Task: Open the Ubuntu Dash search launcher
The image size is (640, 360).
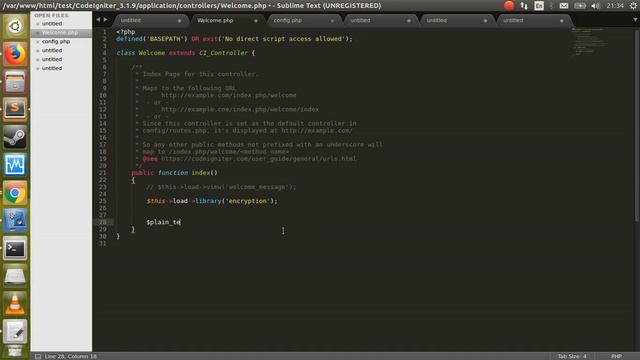Action: (15, 26)
